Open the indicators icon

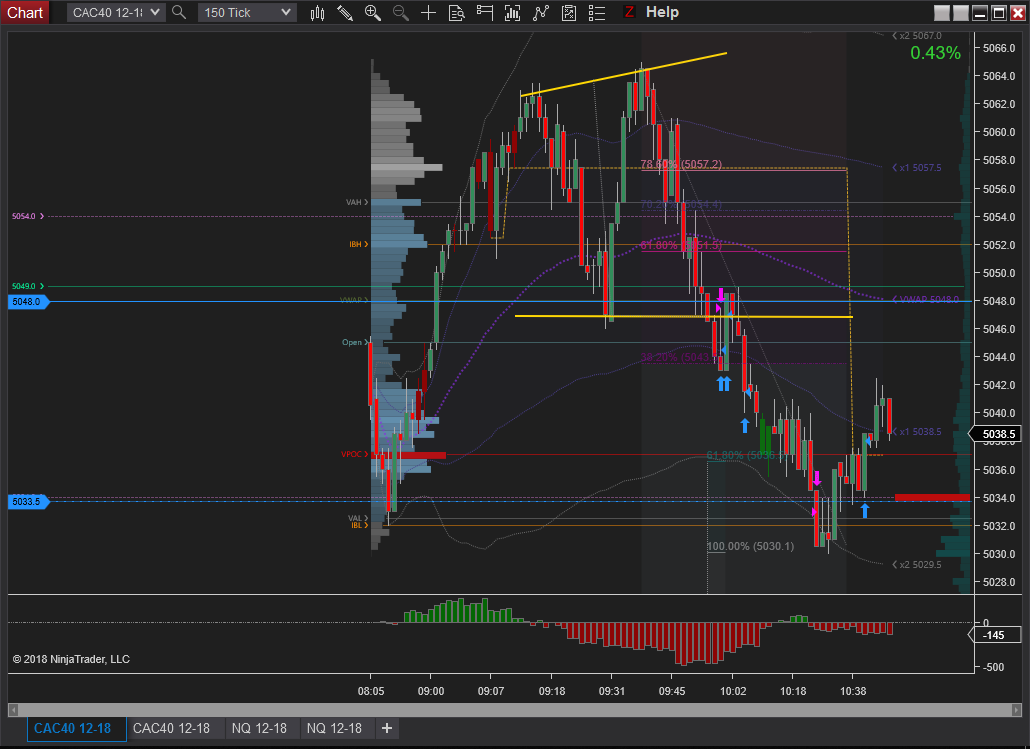(x=541, y=12)
